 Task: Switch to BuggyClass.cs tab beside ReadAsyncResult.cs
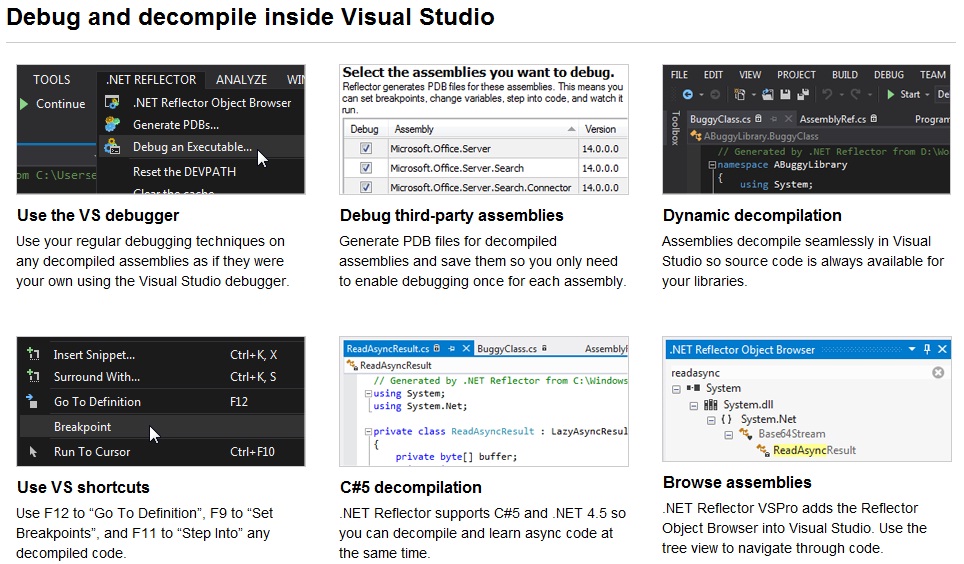[x=507, y=348]
